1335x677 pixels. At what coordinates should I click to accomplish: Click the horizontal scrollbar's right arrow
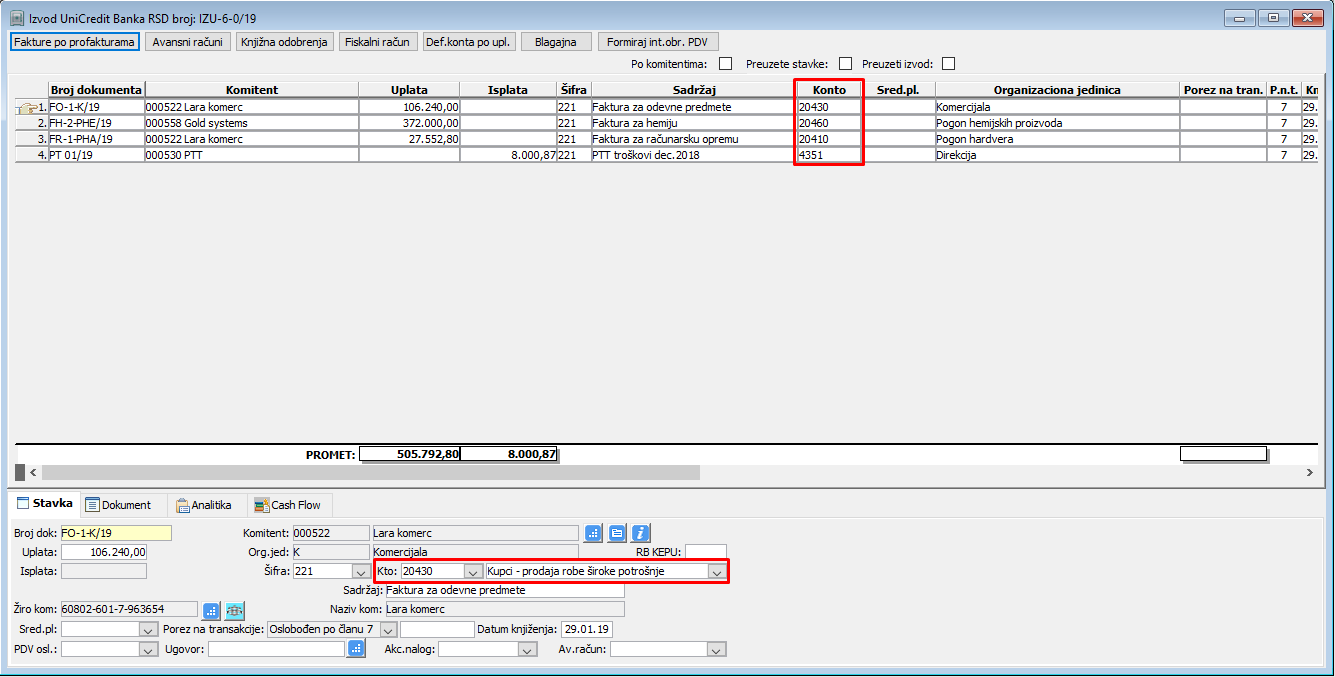1310,472
